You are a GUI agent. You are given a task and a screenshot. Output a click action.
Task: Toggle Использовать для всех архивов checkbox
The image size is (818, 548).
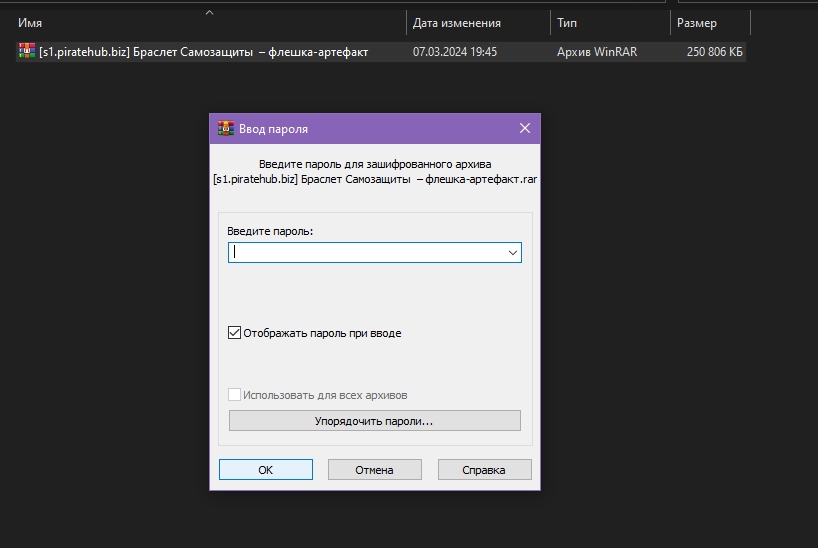234,395
